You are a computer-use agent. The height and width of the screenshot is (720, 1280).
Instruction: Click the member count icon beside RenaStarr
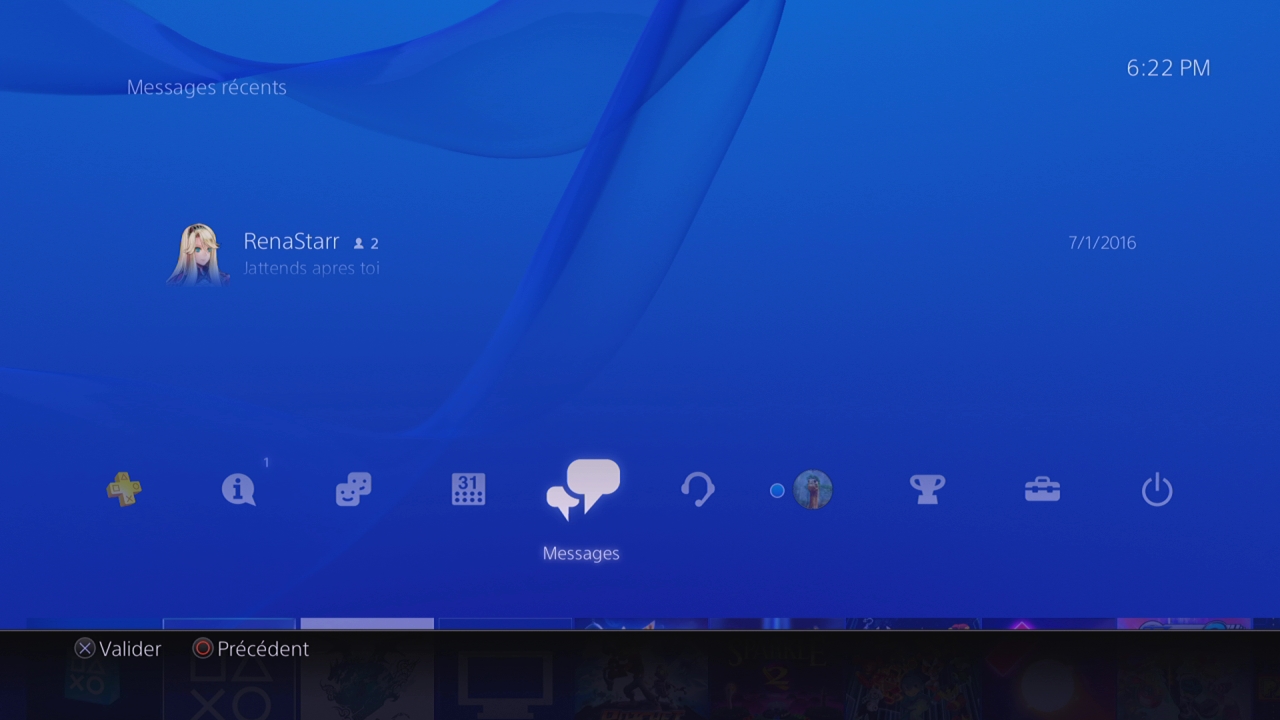[359, 243]
